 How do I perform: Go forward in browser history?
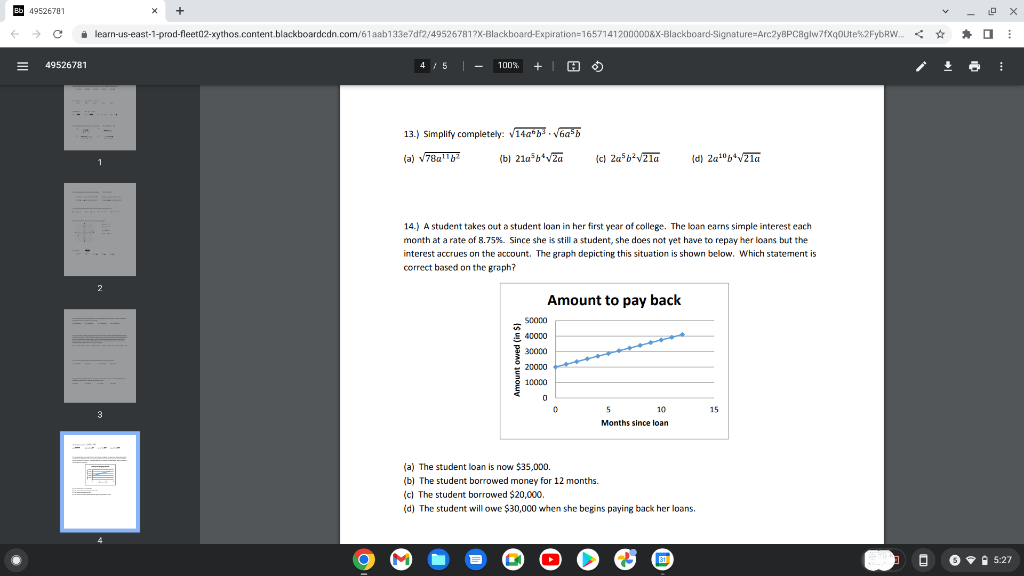(x=36, y=34)
